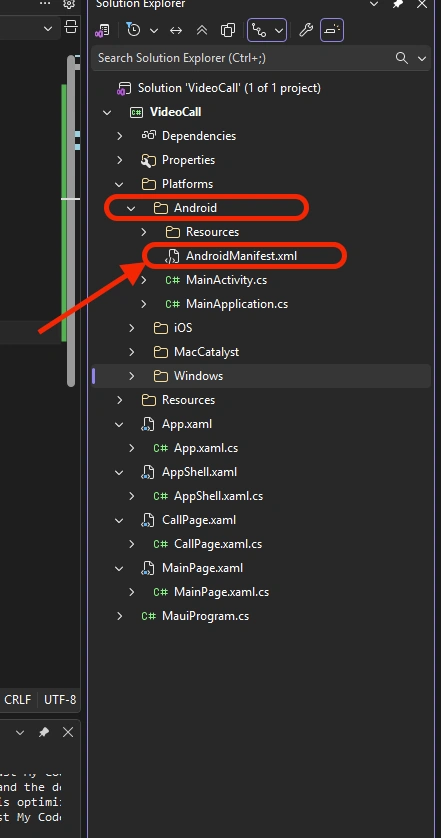Expand the Dependencies node
Image resolution: width=441 pixels, height=838 pixels.
click(x=119, y=136)
